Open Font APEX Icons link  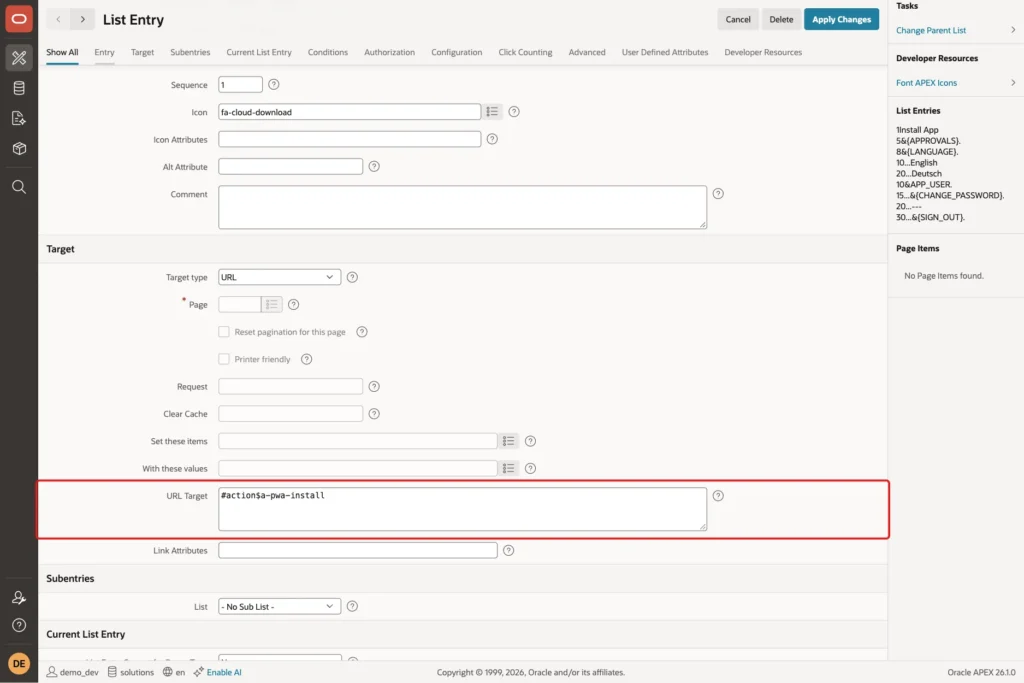coord(926,83)
